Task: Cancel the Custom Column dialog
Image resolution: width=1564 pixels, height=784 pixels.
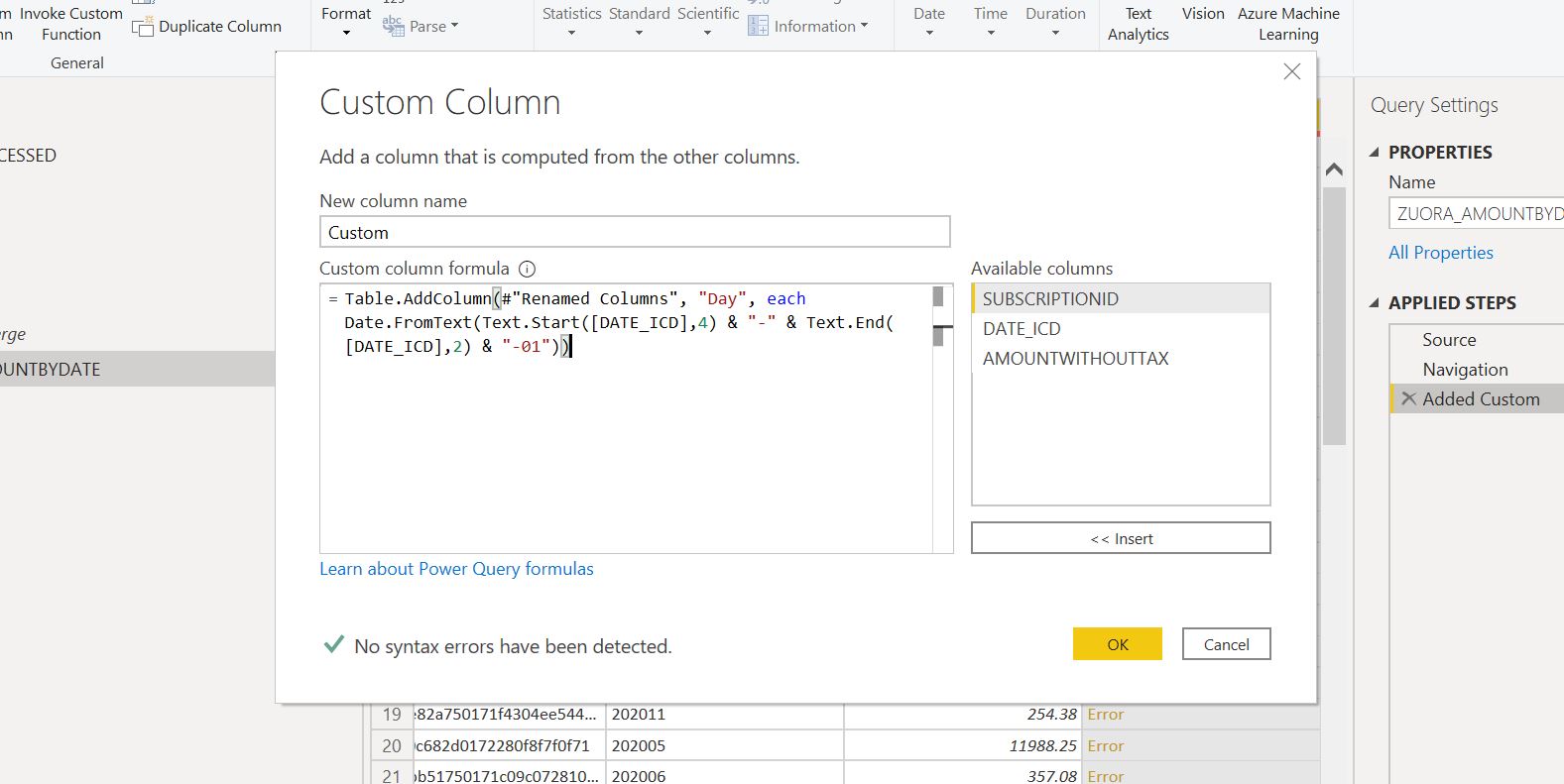Action: click(1227, 644)
